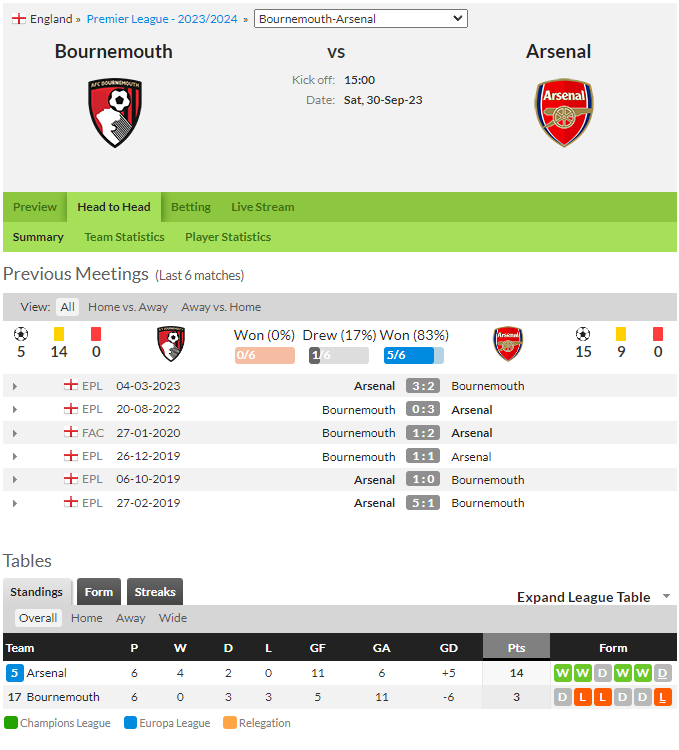Click Arsenal's blue 5/6 won bar
The image size is (679, 750).
click(414, 355)
